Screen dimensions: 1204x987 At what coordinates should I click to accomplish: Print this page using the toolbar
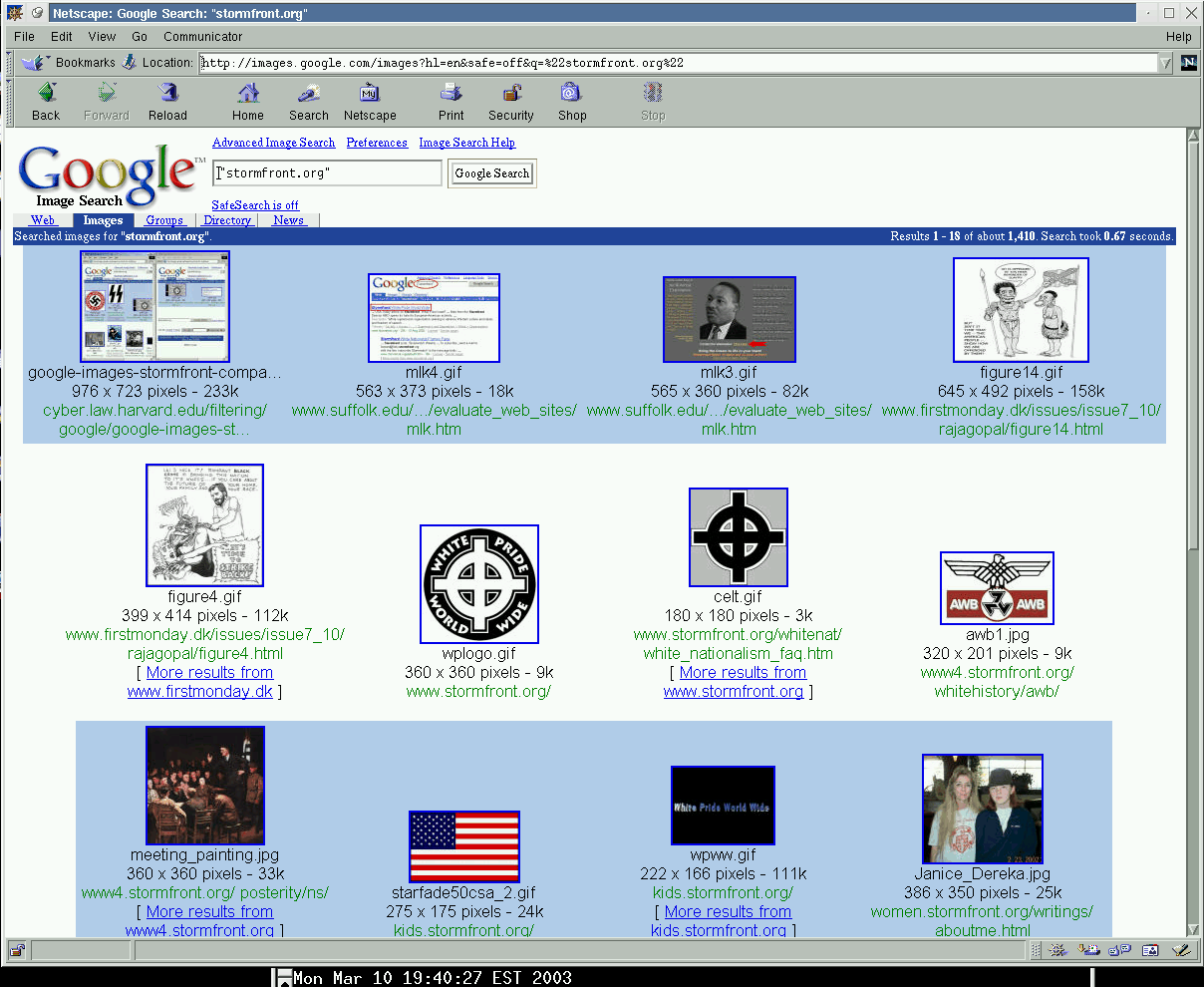pyautogui.click(x=451, y=102)
